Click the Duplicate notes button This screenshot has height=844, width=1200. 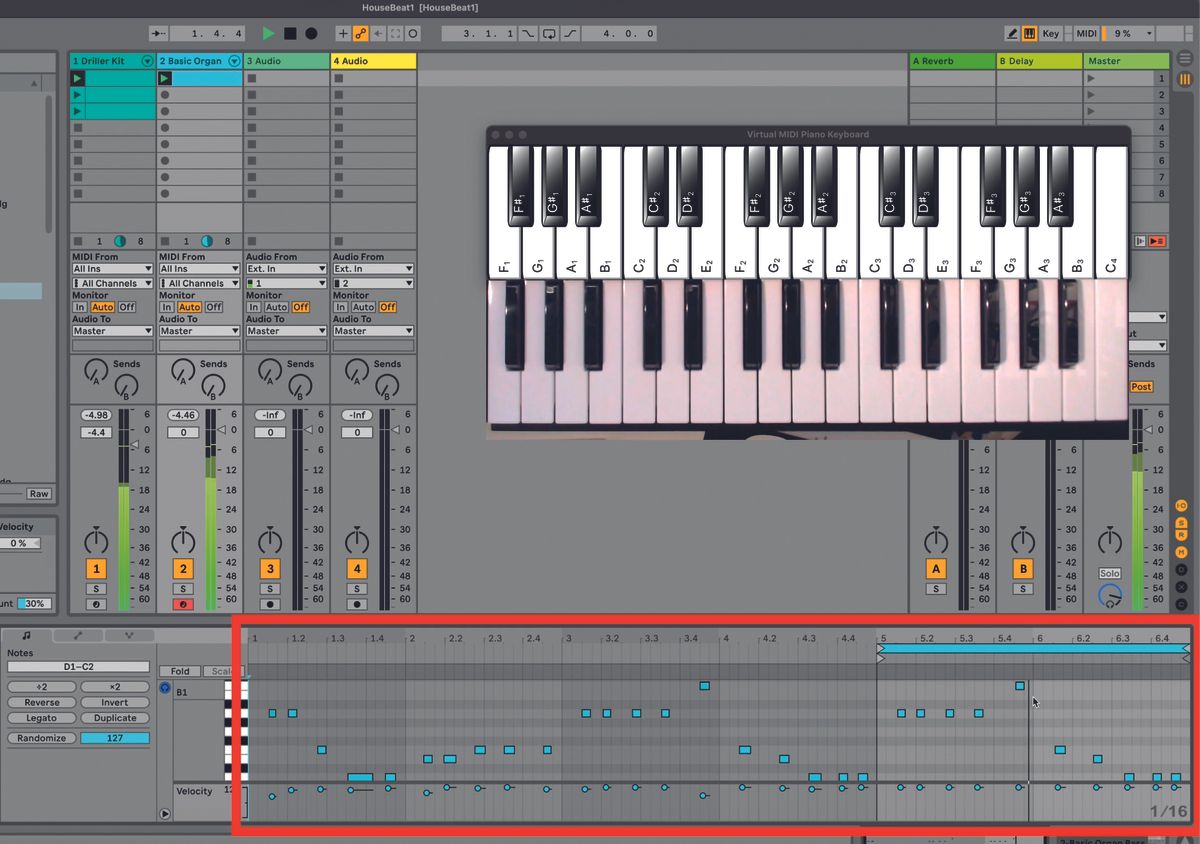pos(115,718)
